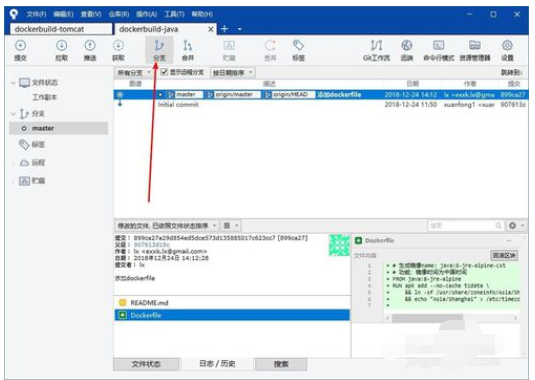
Task: Click the Remote (远端) globe icon
Action: pos(407,45)
